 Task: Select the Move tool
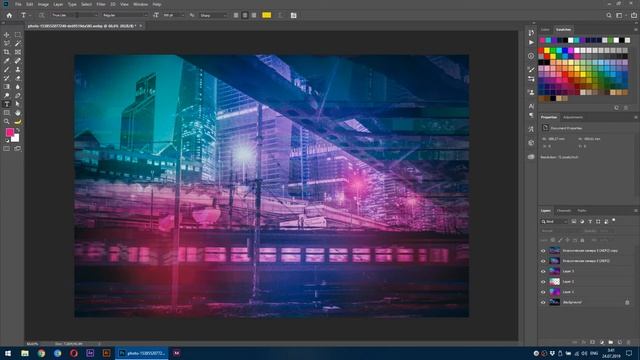[7, 35]
